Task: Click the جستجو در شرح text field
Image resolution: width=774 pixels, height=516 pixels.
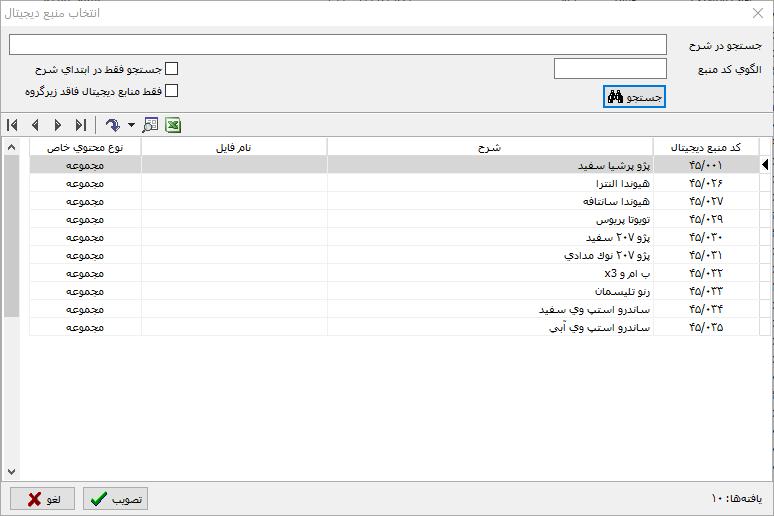Action: (x=338, y=45)
